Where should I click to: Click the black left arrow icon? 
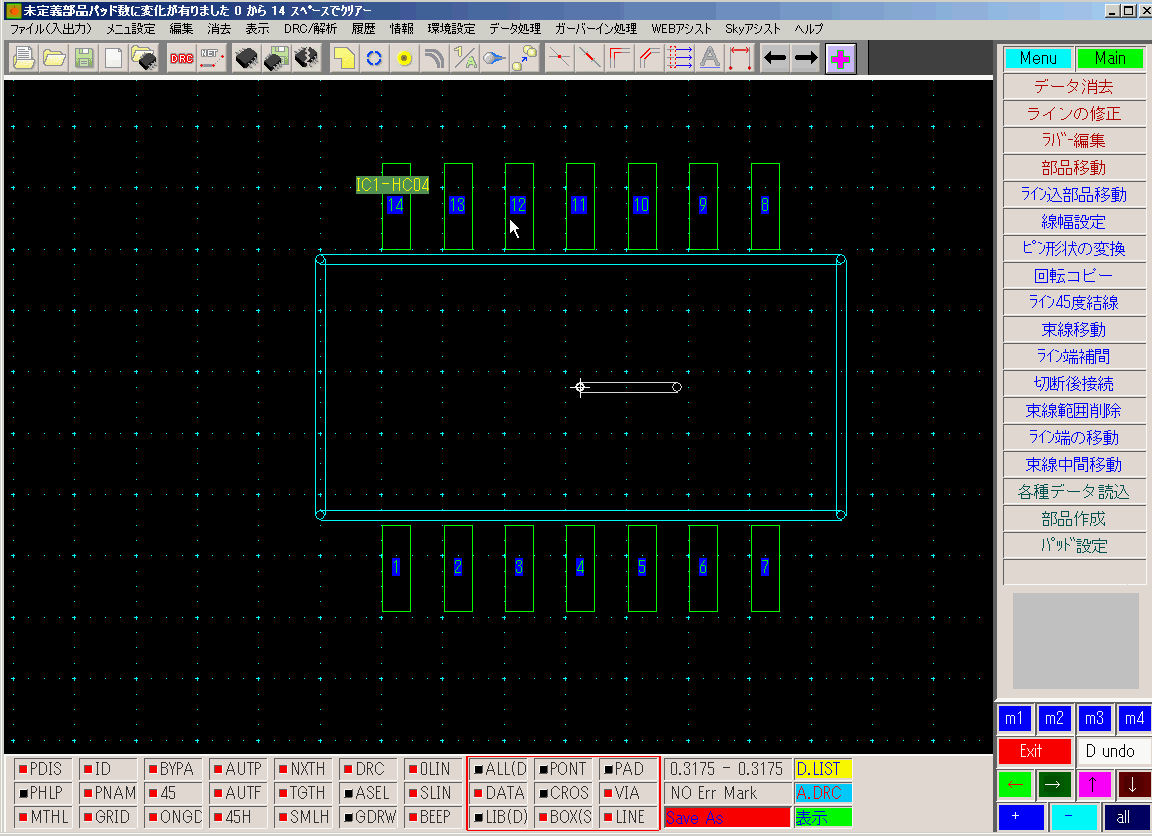(x=774, y=58)
